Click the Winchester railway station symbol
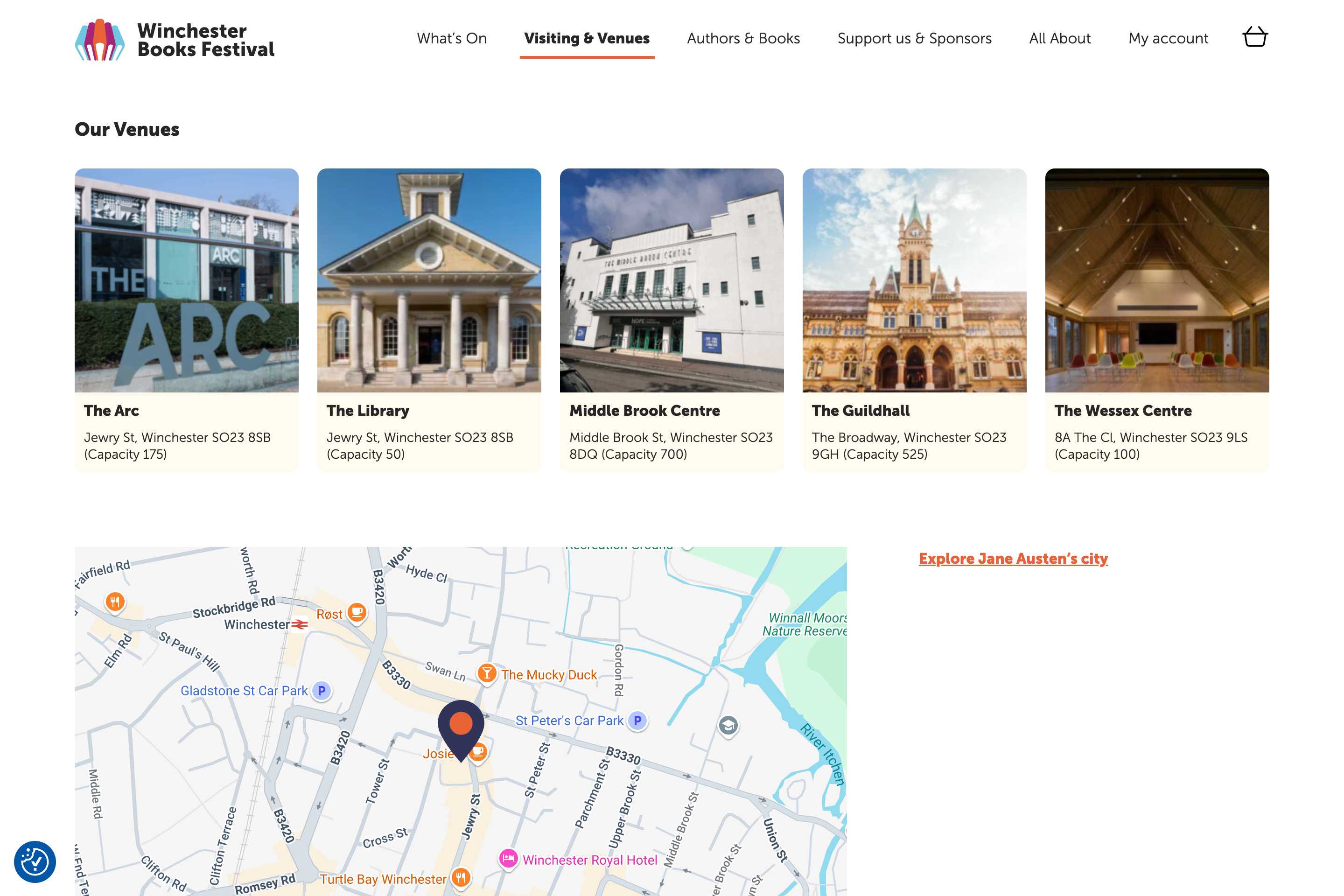 (300, 624)
